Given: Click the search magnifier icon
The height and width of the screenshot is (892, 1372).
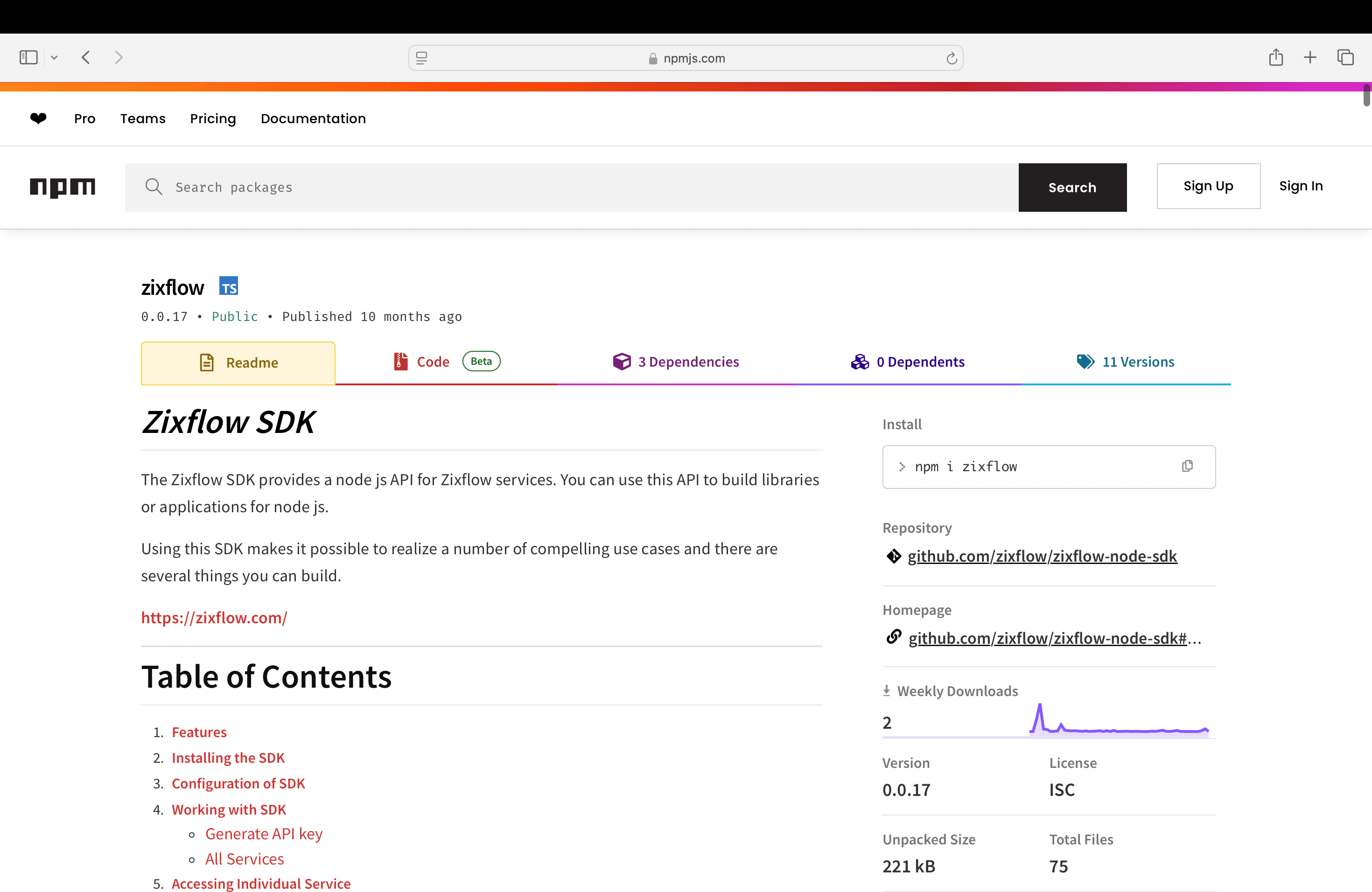Looking at the screenshot, I should click(154, 187).
